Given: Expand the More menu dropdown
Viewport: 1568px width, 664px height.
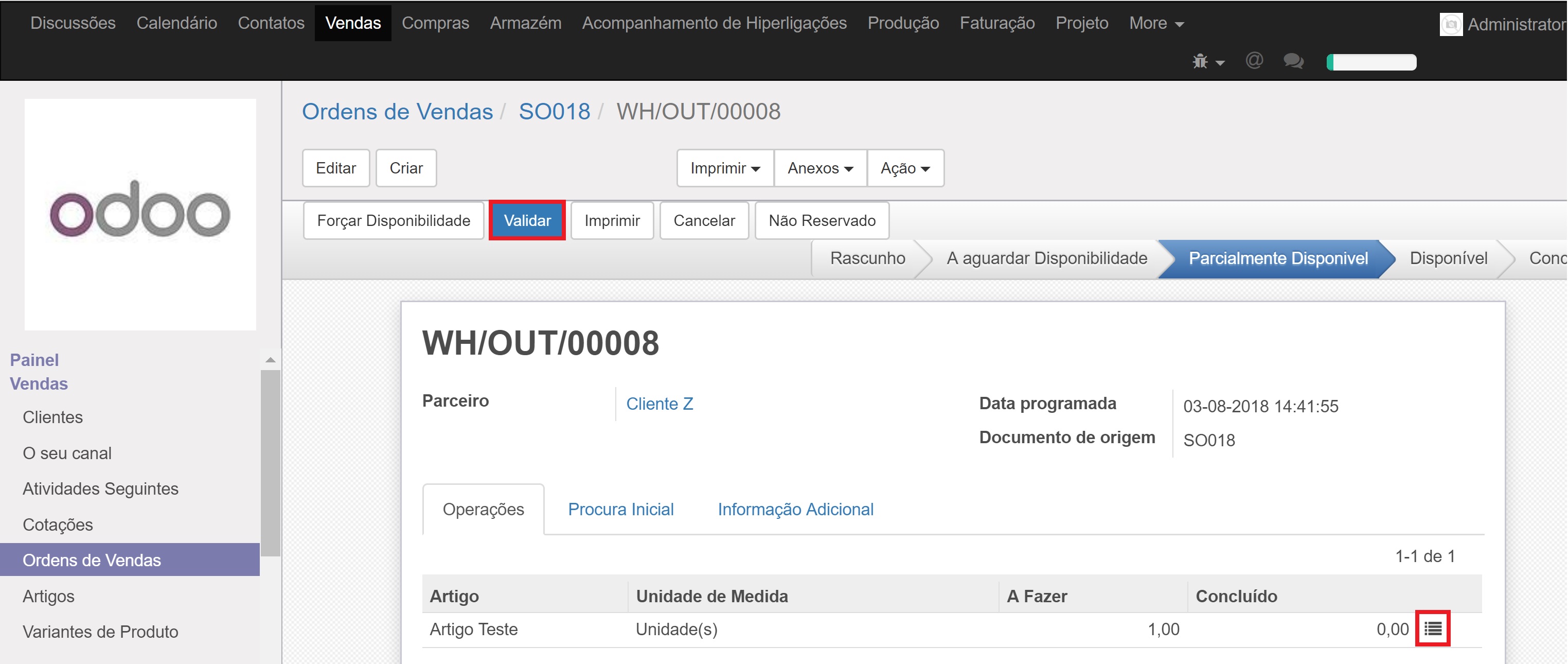Looking at the screenshot, I should [x=1155, y=23].
